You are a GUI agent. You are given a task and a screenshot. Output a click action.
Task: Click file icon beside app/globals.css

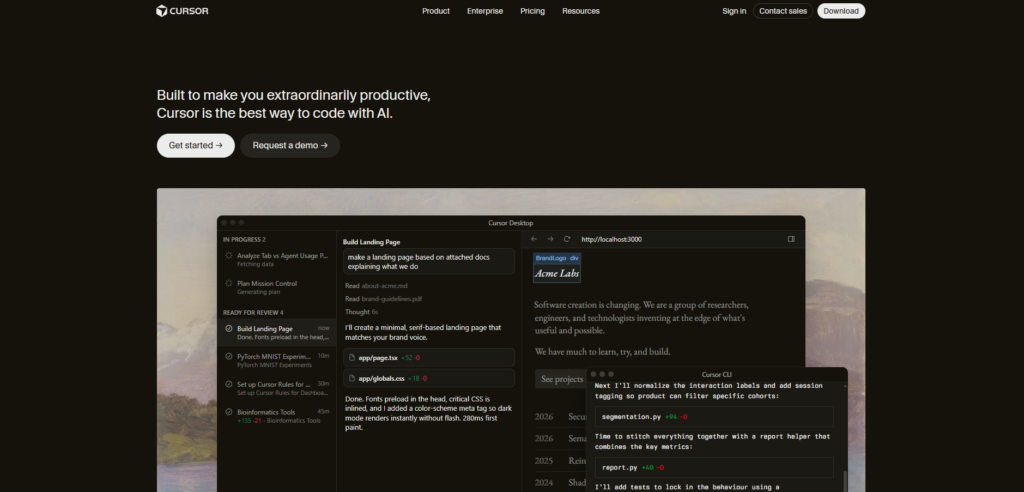click(352, 378)
